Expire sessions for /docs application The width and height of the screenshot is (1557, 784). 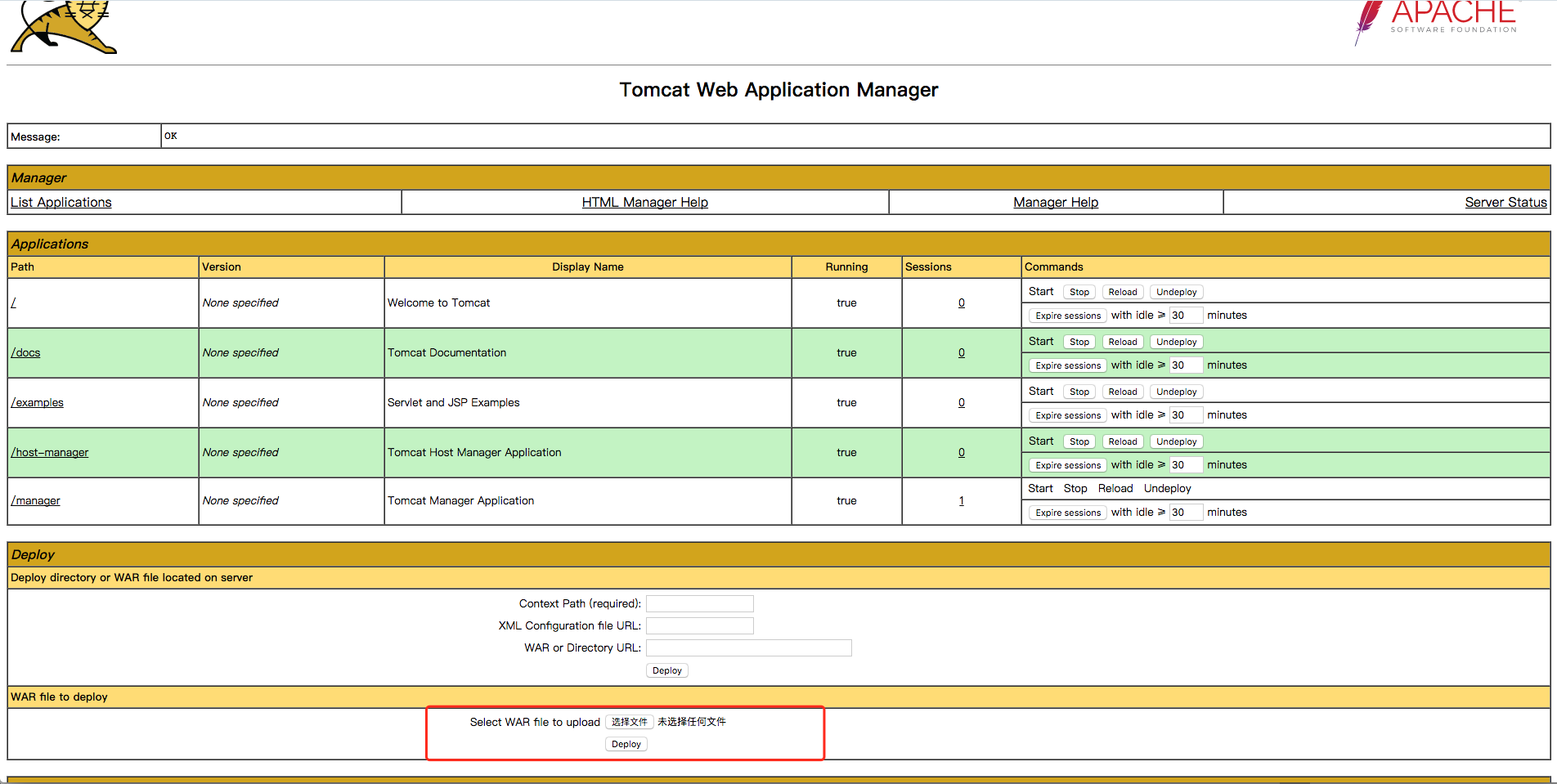tap(1068, 365)
